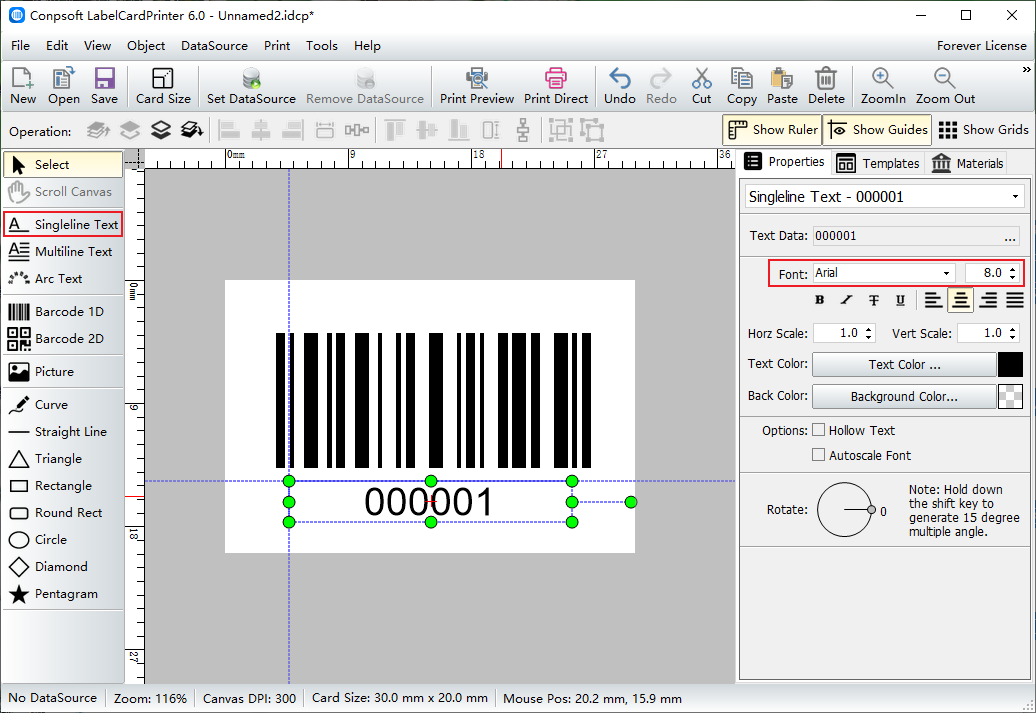Open the Text Data ellipsis editor button
The image size is (1036, 713).
tap(1010, 237)
